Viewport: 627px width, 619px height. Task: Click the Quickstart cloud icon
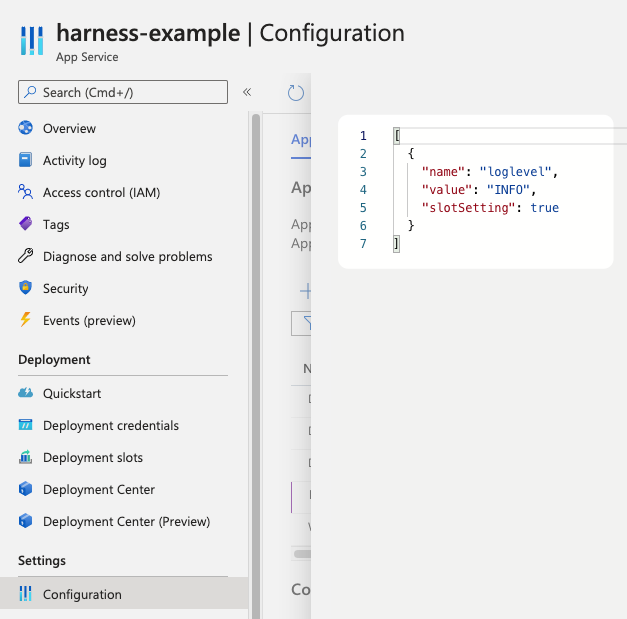coord(26,393)
